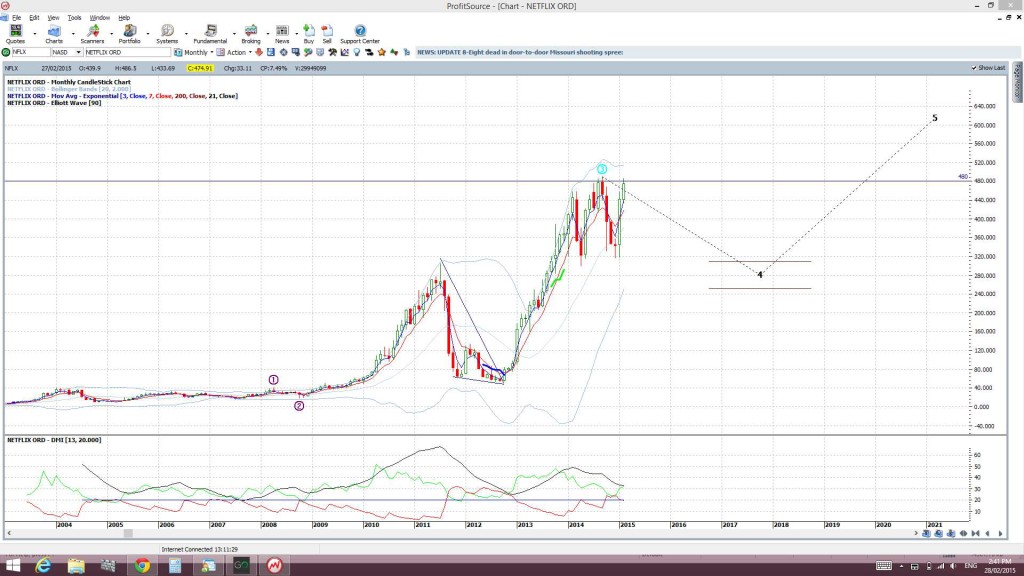Expand the Systems dropdown arrow
Image resolution: width=1024 pixels, height=576 pixels.
pos(186,33)
